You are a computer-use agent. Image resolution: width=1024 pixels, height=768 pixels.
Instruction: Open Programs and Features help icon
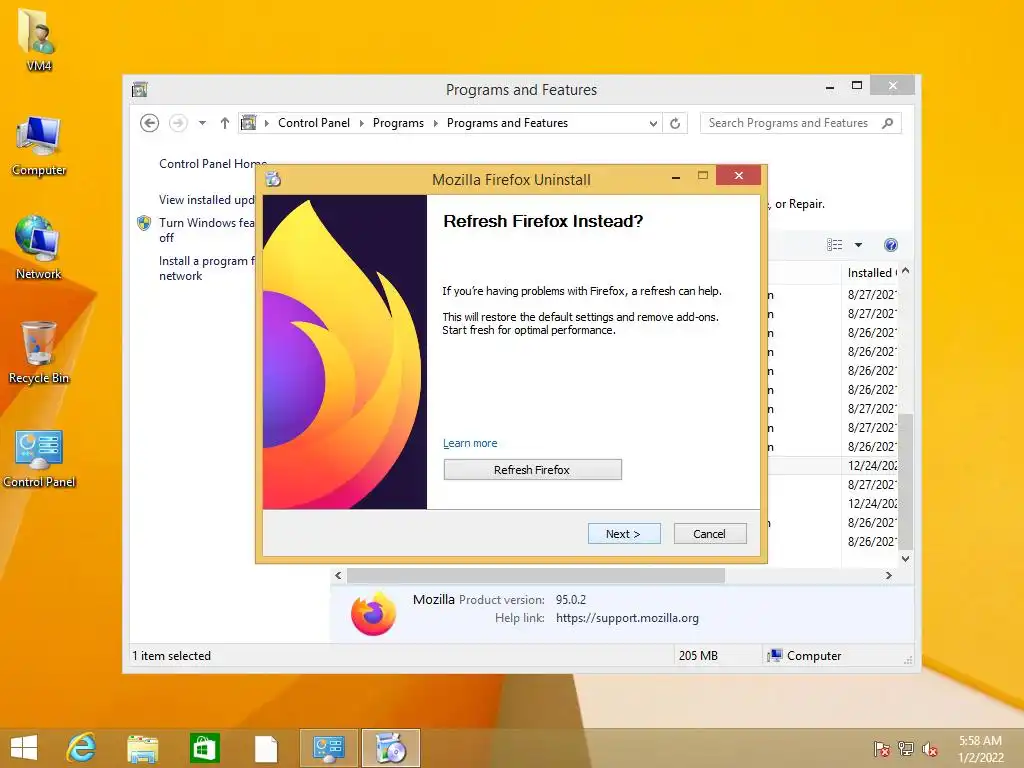891,245
